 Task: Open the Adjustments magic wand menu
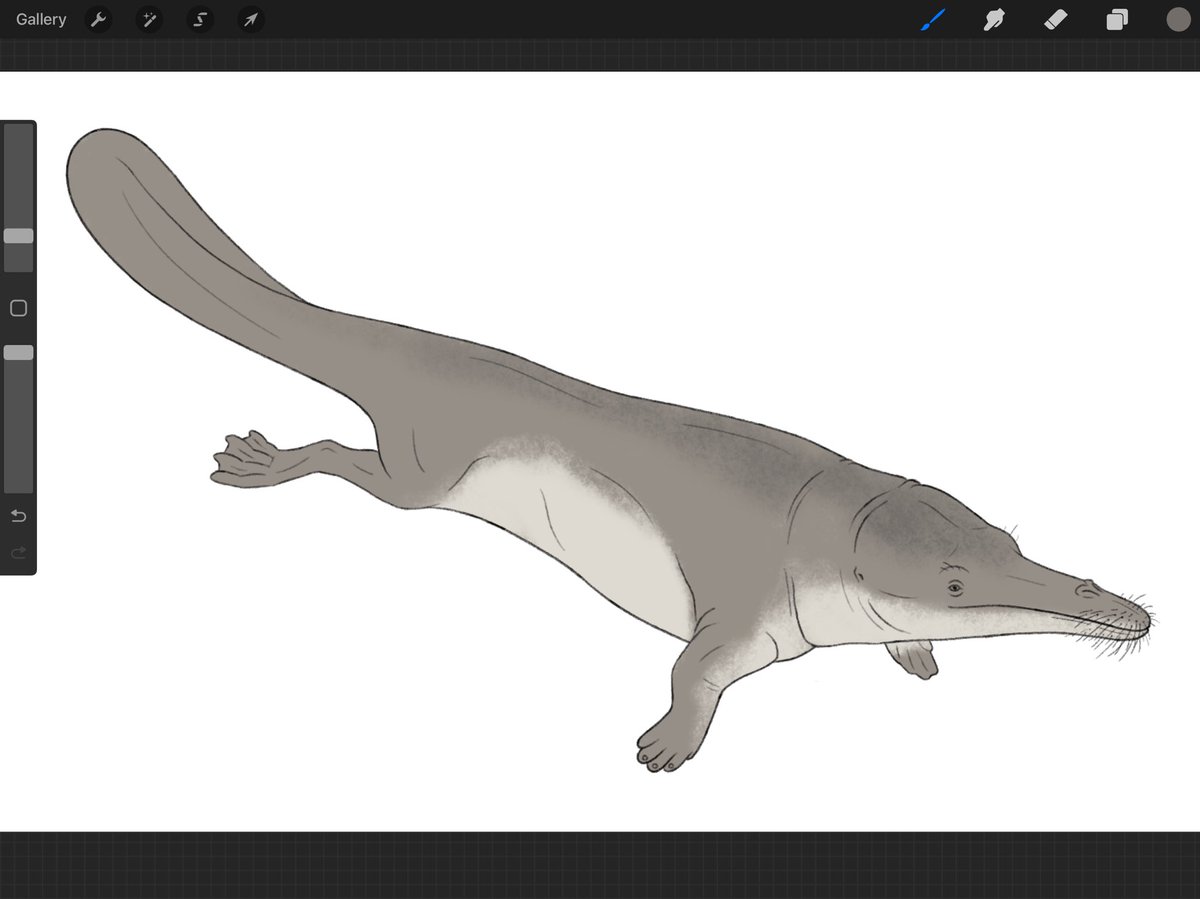(149, 20)
